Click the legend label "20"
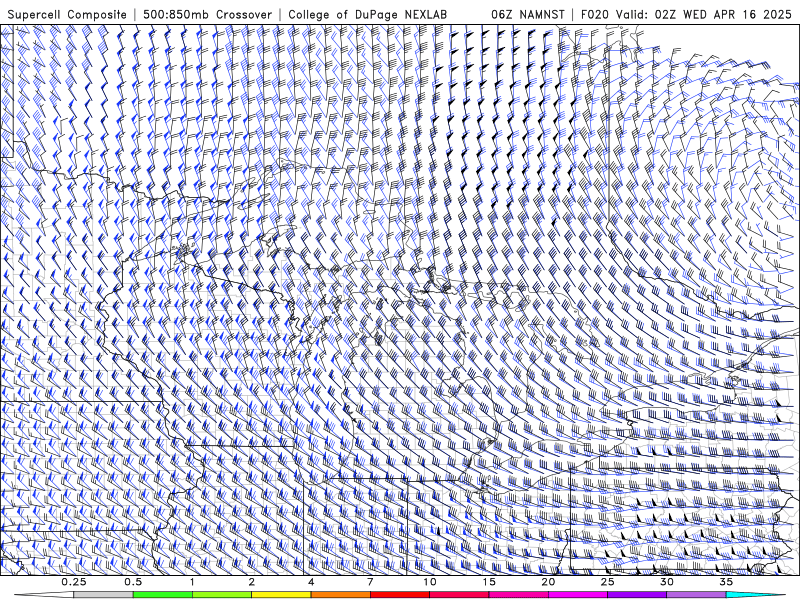The image size is (800, 600). [x=548, y=582]
